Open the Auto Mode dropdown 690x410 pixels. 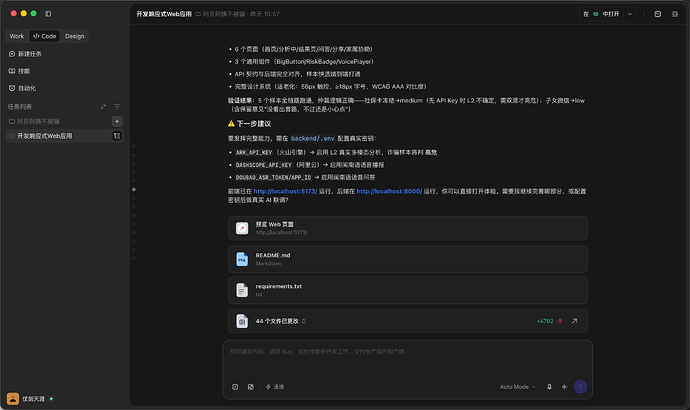coord(518,387)
